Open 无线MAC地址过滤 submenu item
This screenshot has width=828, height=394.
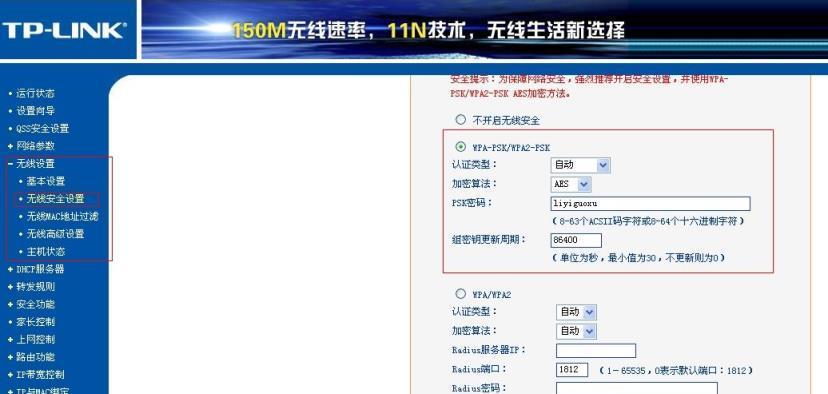62,217
